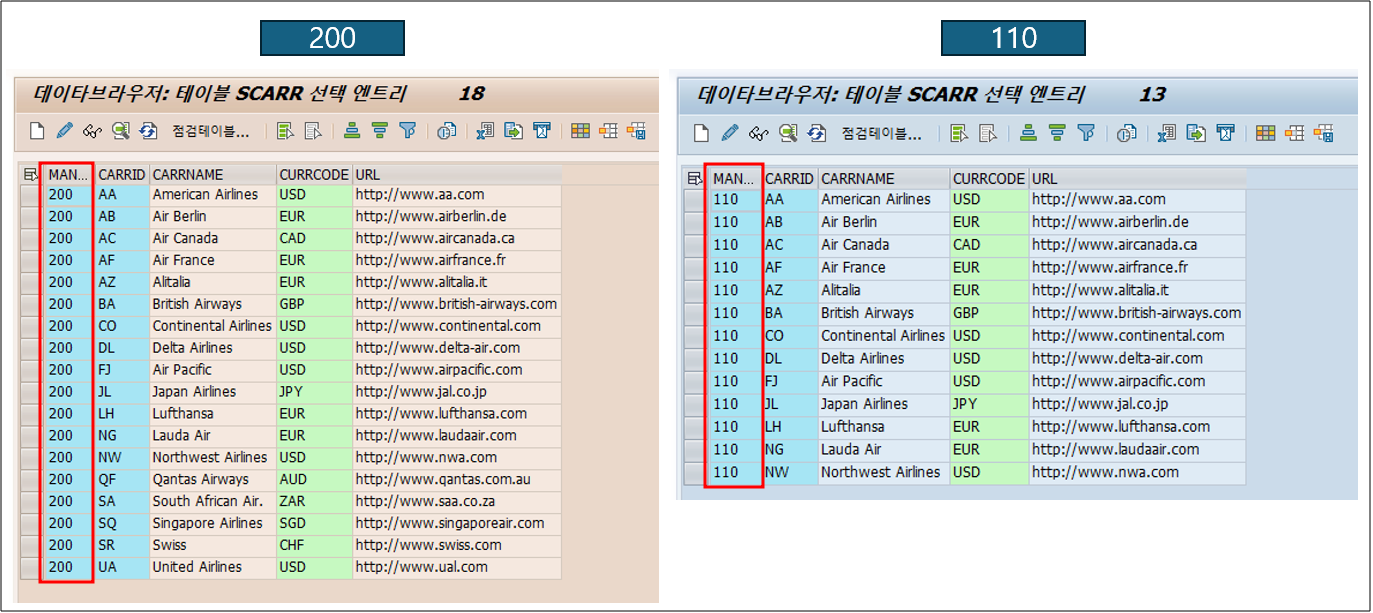Click Qantas Airways cell
This screenshot has height=613, width=1373.
pyautogui.click(x=213, y=479)
